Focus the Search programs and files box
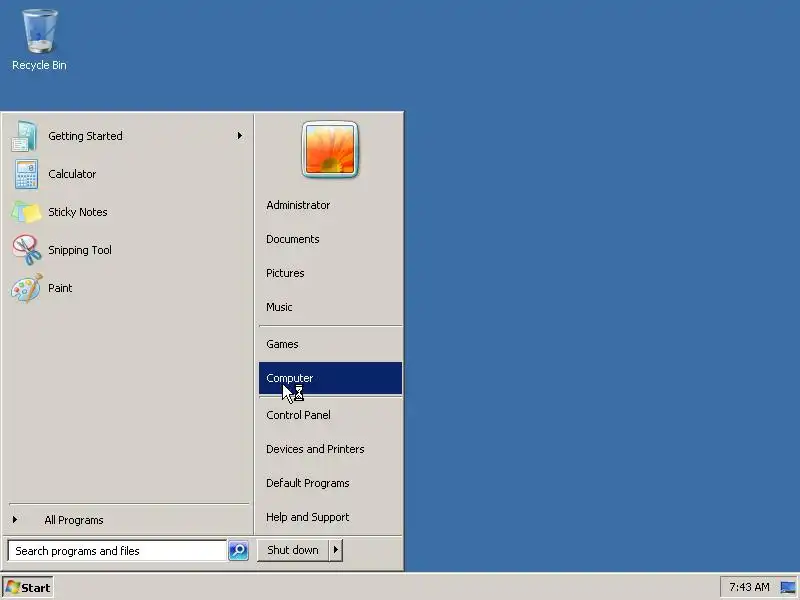The height and width of the screenshot is (600, 800). (x=117, y=551)
